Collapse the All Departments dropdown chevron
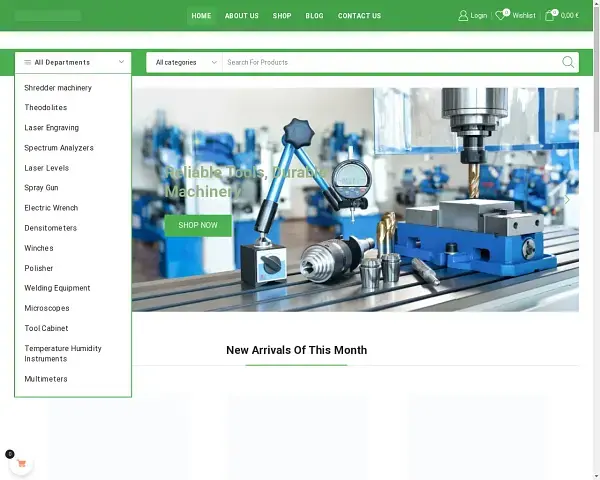 click(120, 62)
